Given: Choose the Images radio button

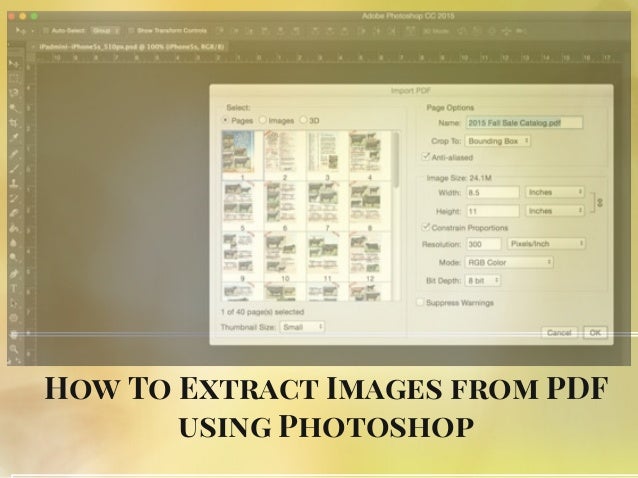Looking at the screenshot, I should 262,120.
